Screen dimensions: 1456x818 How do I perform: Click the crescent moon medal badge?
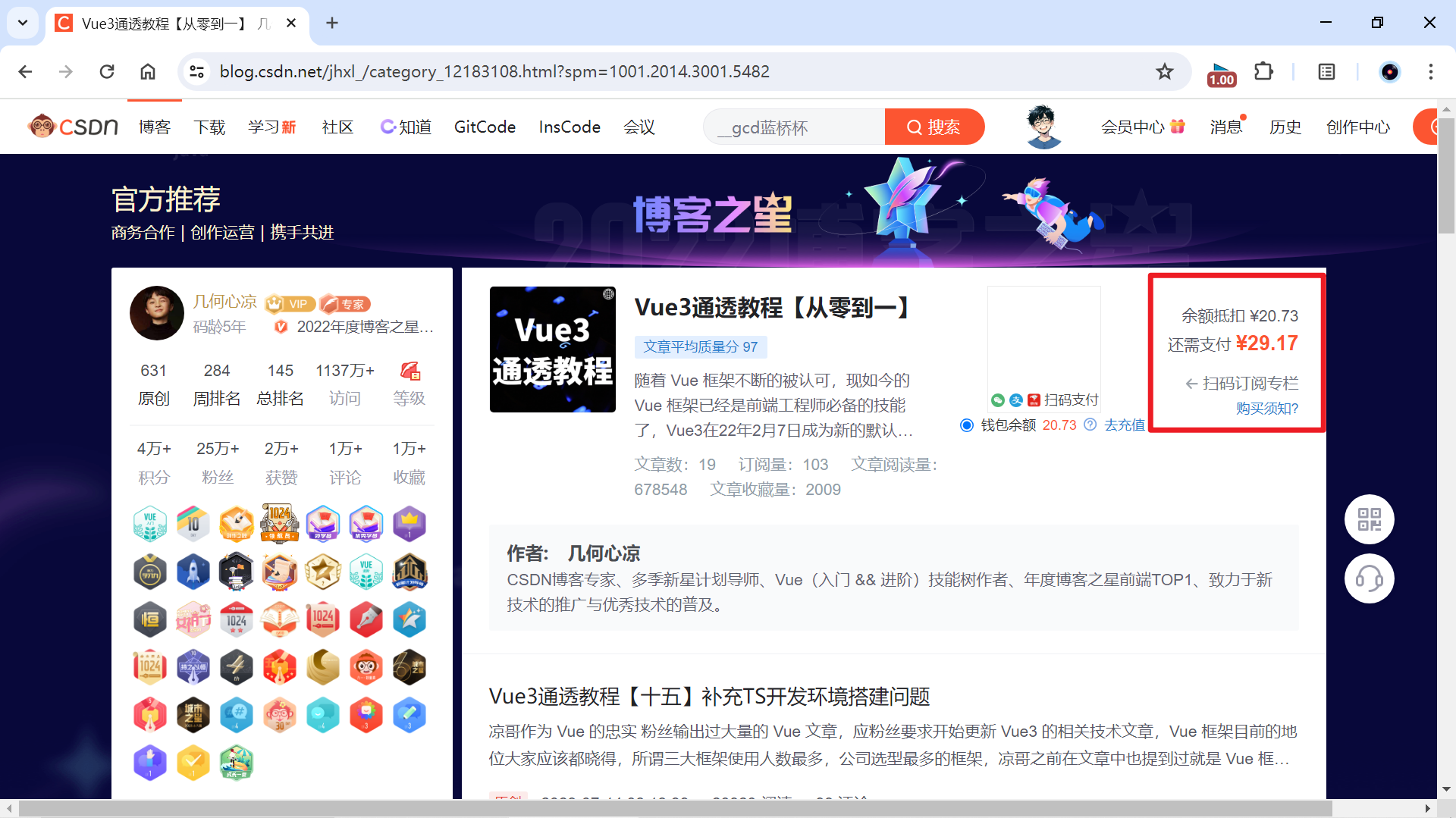(x=323, y=667)
